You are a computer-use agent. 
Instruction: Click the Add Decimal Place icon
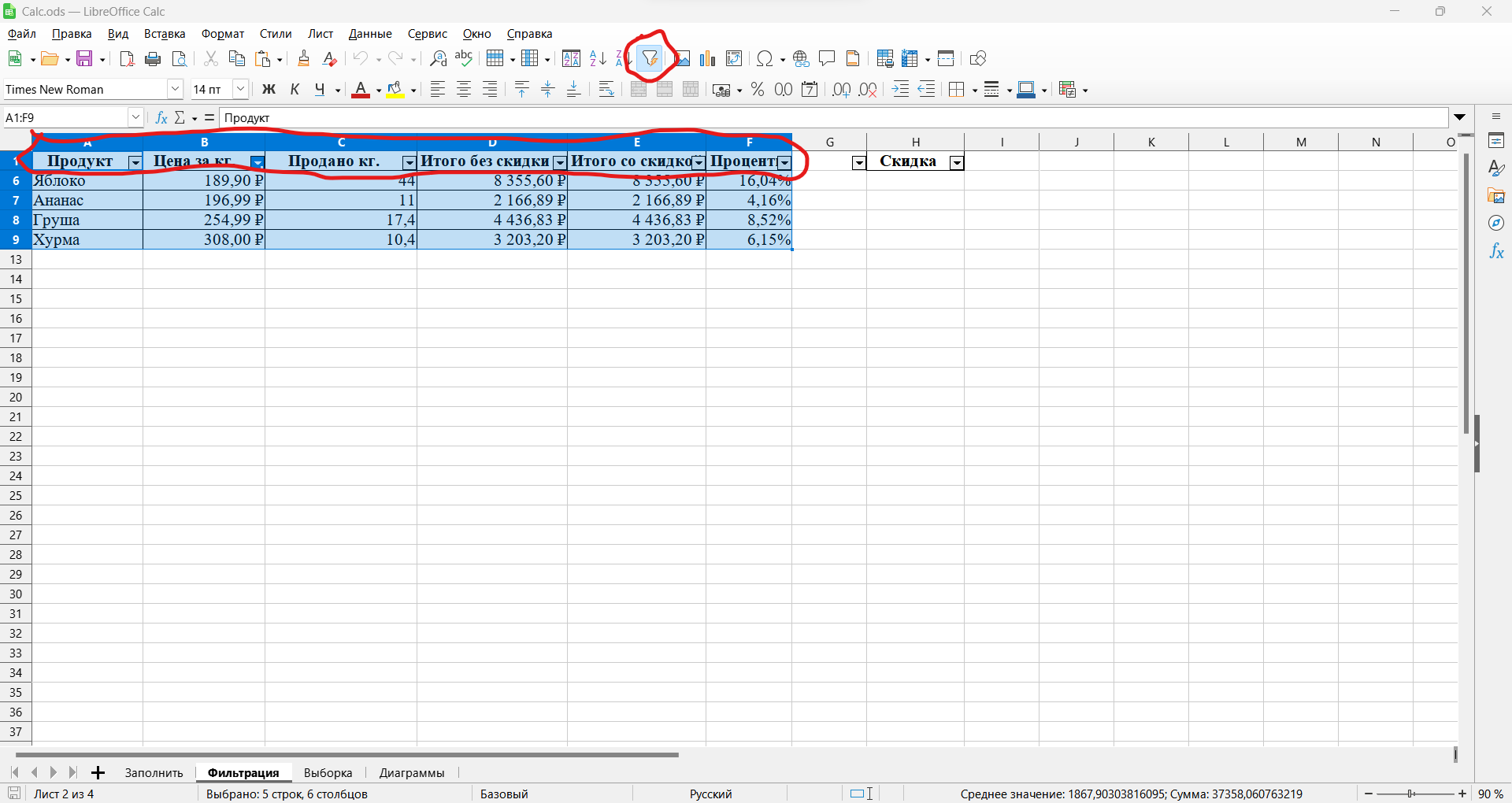coord(841,89)
